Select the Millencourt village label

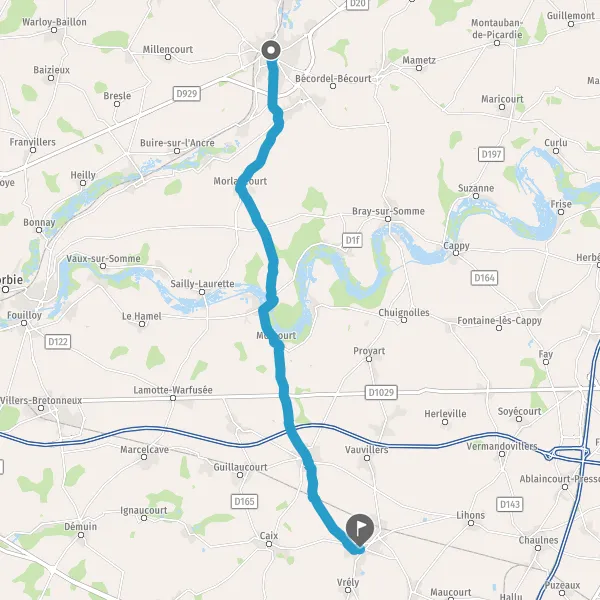pyautogui.click(x=168, y=49)
